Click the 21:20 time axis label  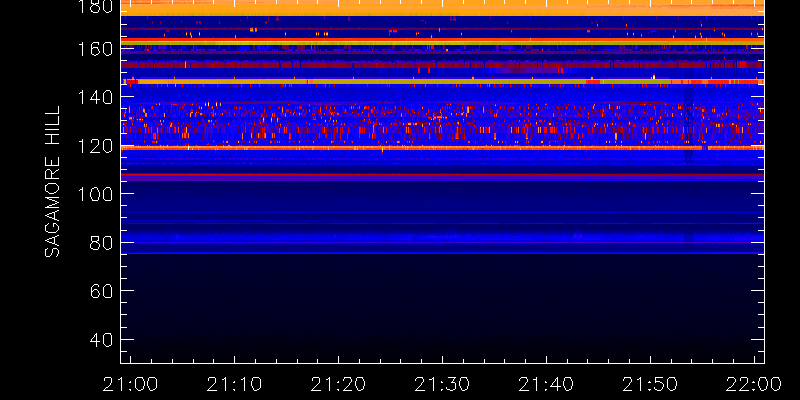point(338,384)
